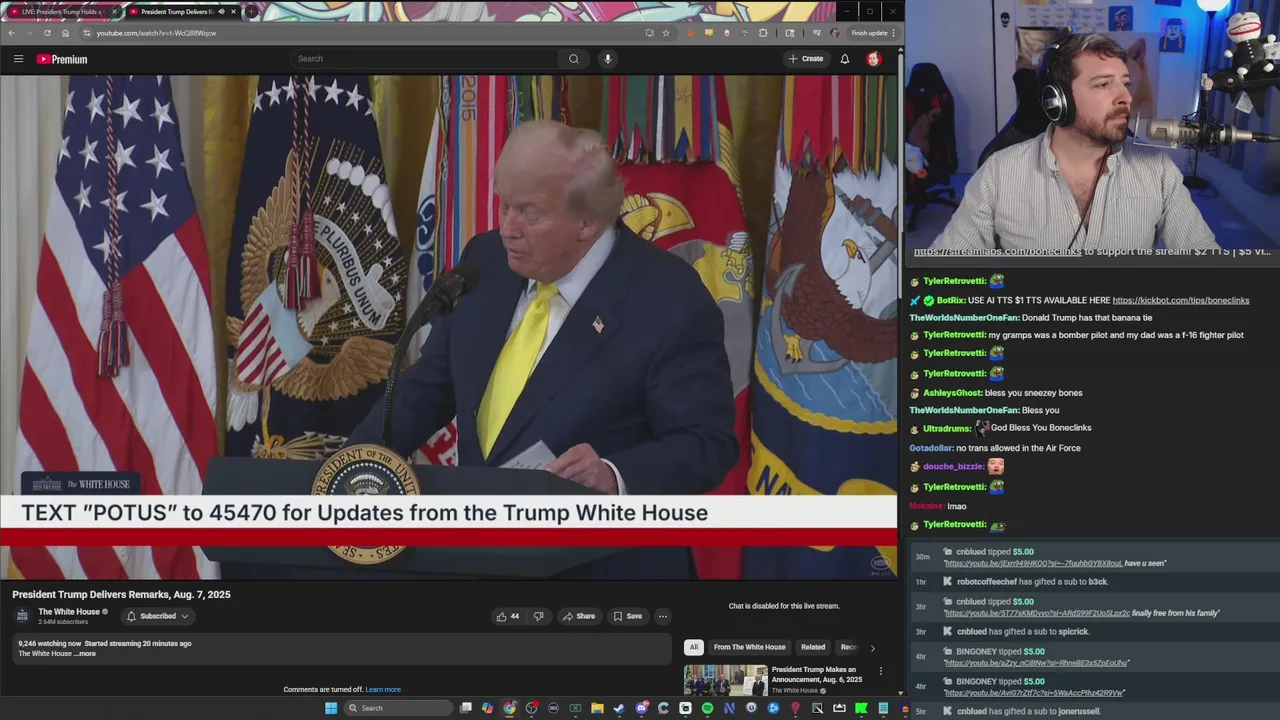Open Copilot from the taskbar
The image size is (1280, 720).
(x=487, y=708)
